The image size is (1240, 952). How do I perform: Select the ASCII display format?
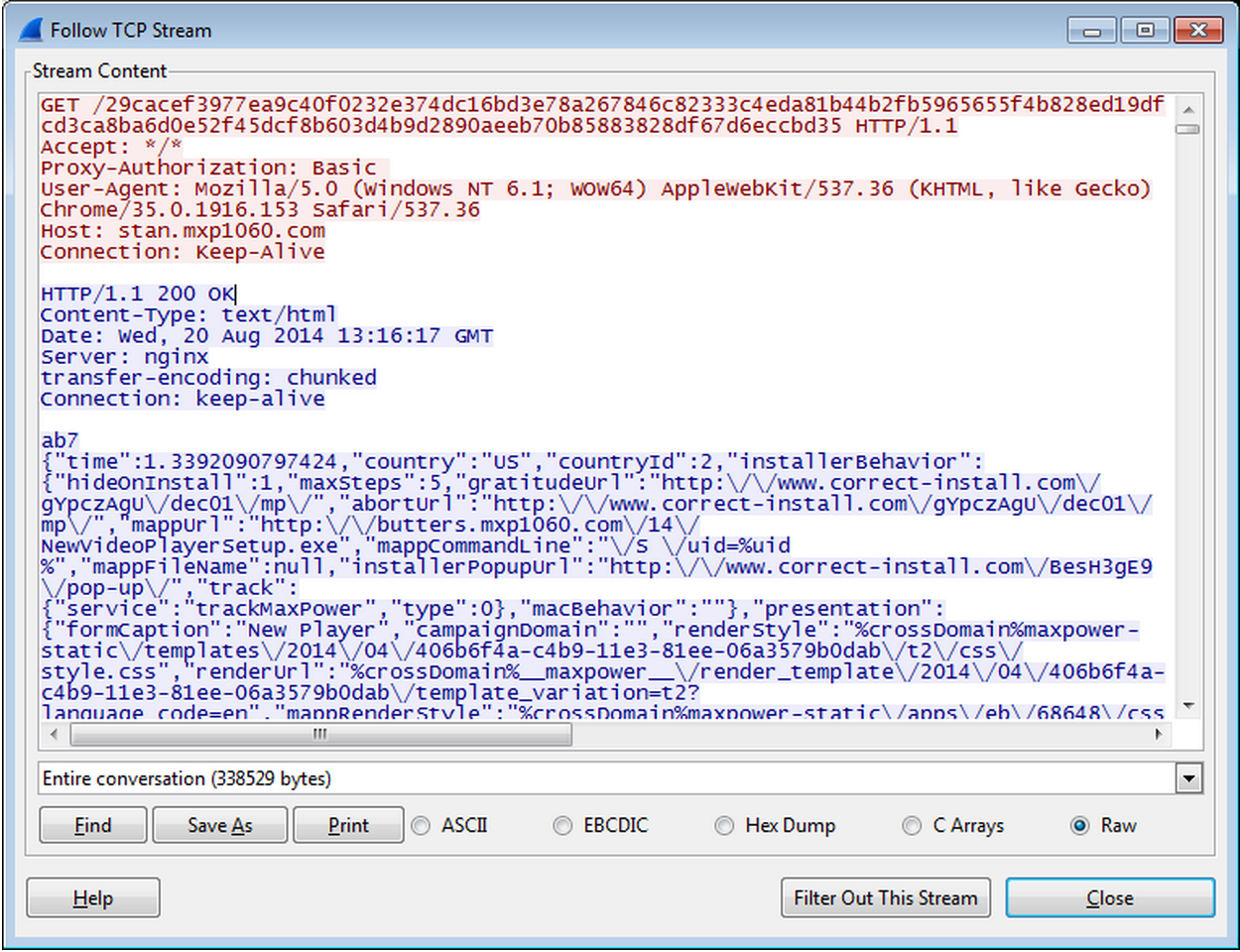[x=422, y=825]
